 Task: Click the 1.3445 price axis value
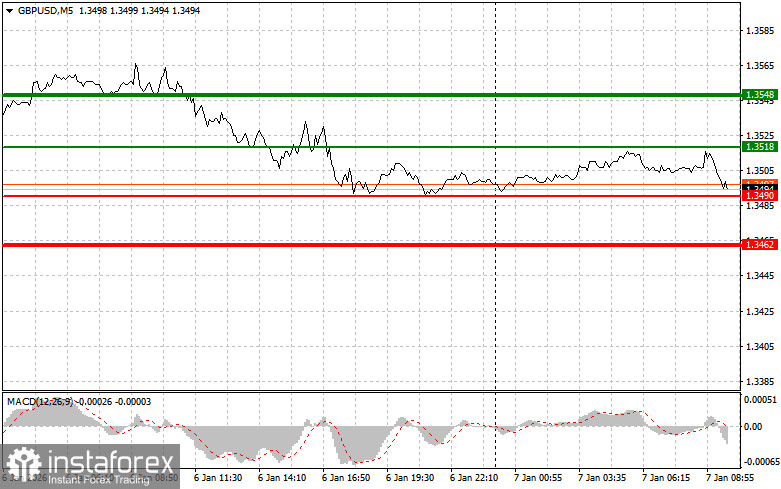[x=760, y=276]
